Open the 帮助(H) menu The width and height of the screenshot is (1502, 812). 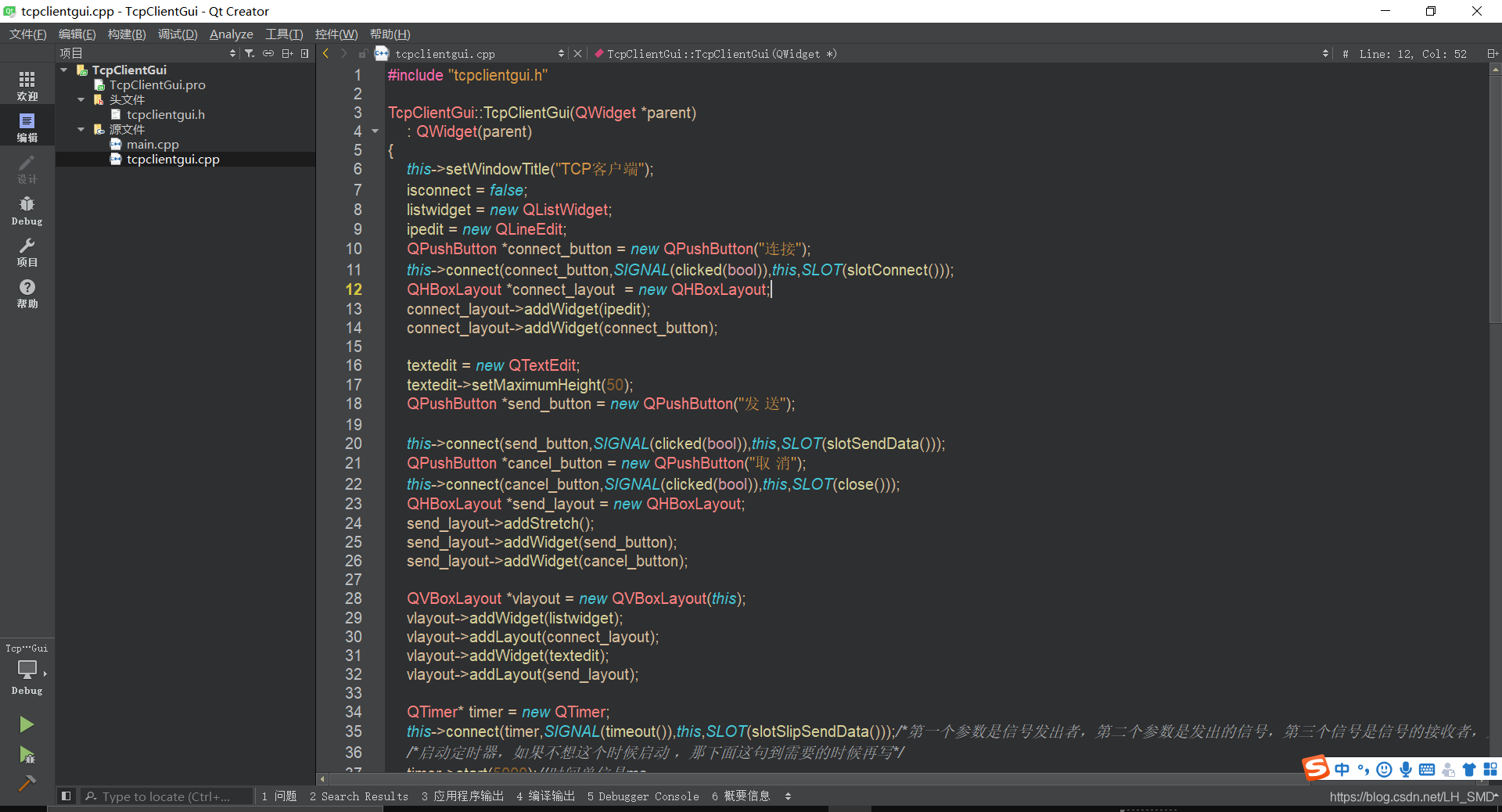[x=390, y=34]
